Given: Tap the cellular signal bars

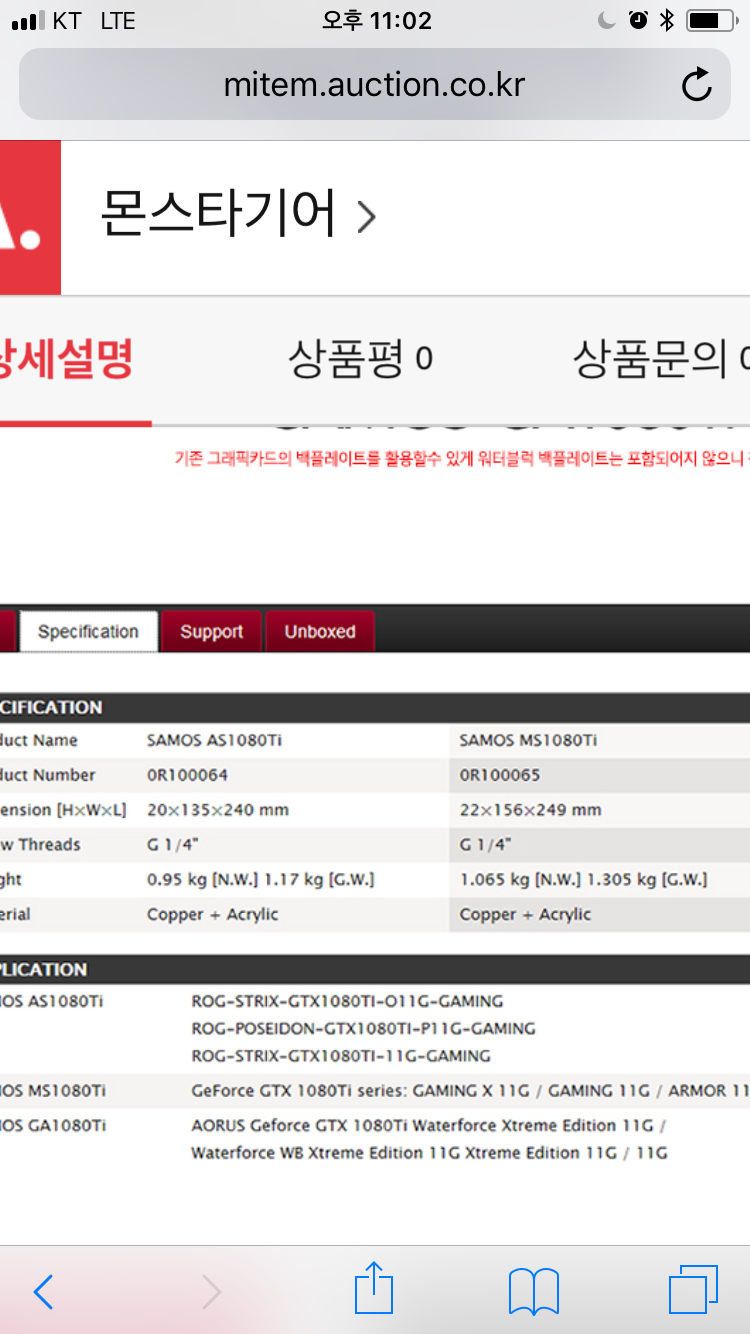Looking at the screenshot, I should pos(28,22).
